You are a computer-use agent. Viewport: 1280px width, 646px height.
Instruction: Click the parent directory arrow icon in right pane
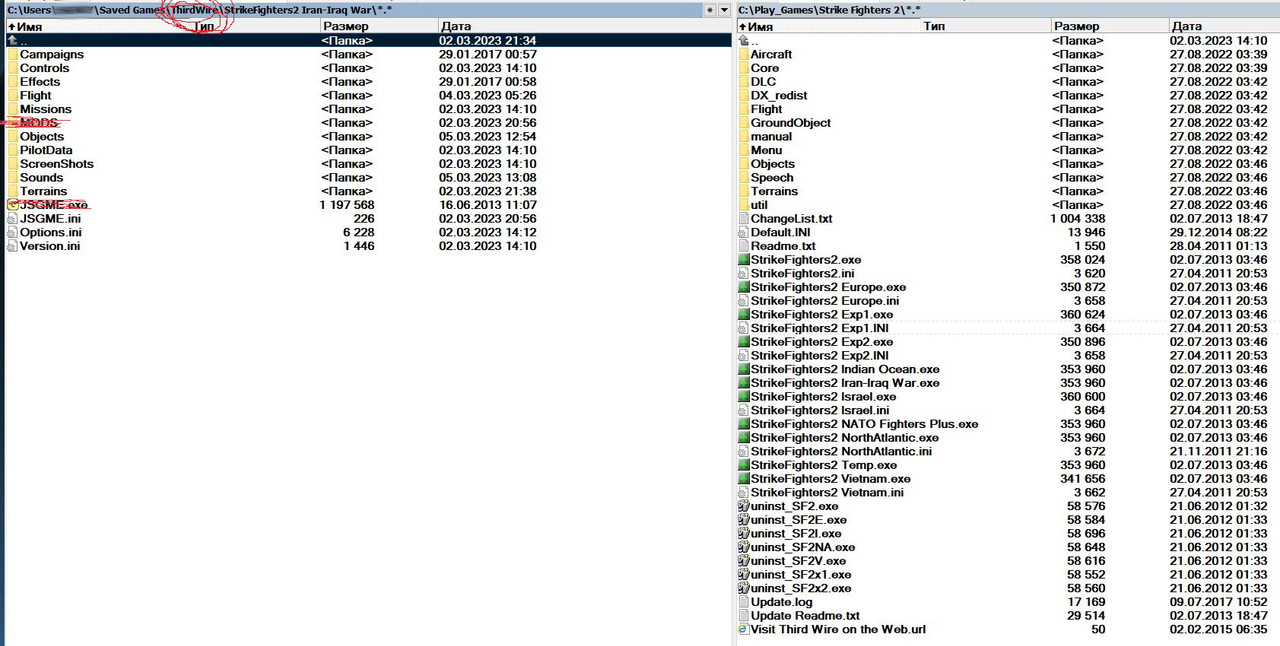[743, 41]
